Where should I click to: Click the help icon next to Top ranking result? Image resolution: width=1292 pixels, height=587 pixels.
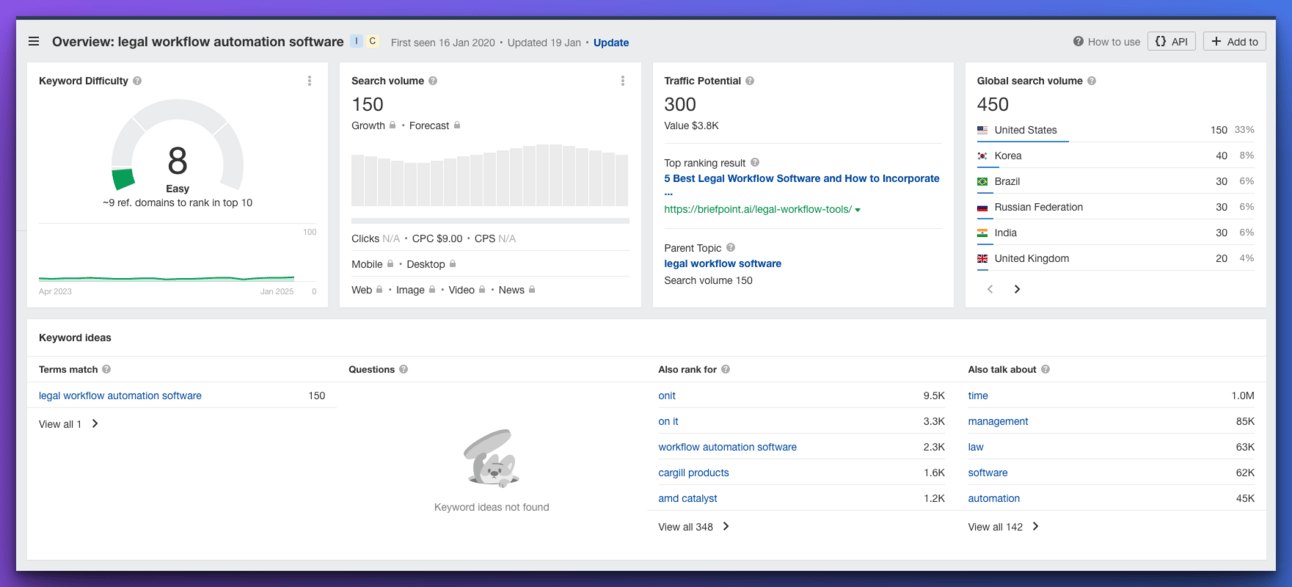point(755,162)
